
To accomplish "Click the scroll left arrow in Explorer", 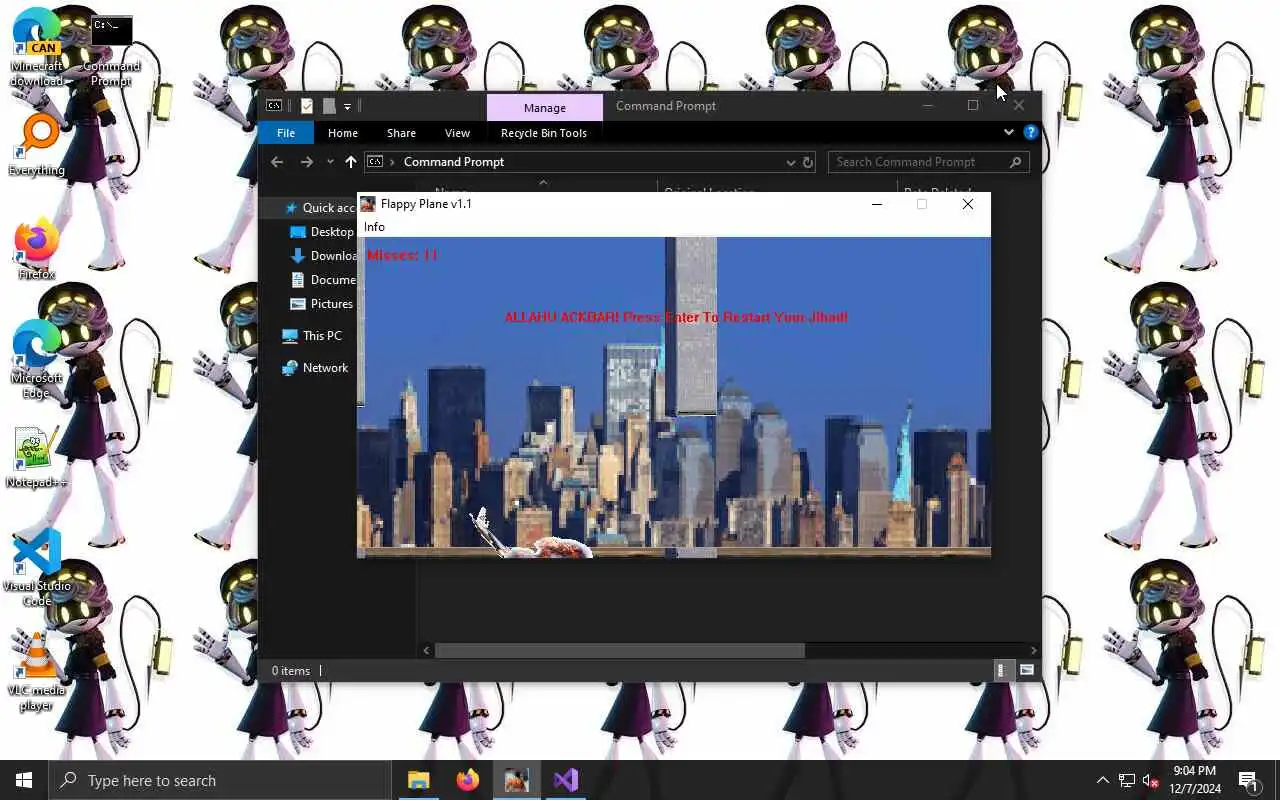I will (x=426, y=650).
